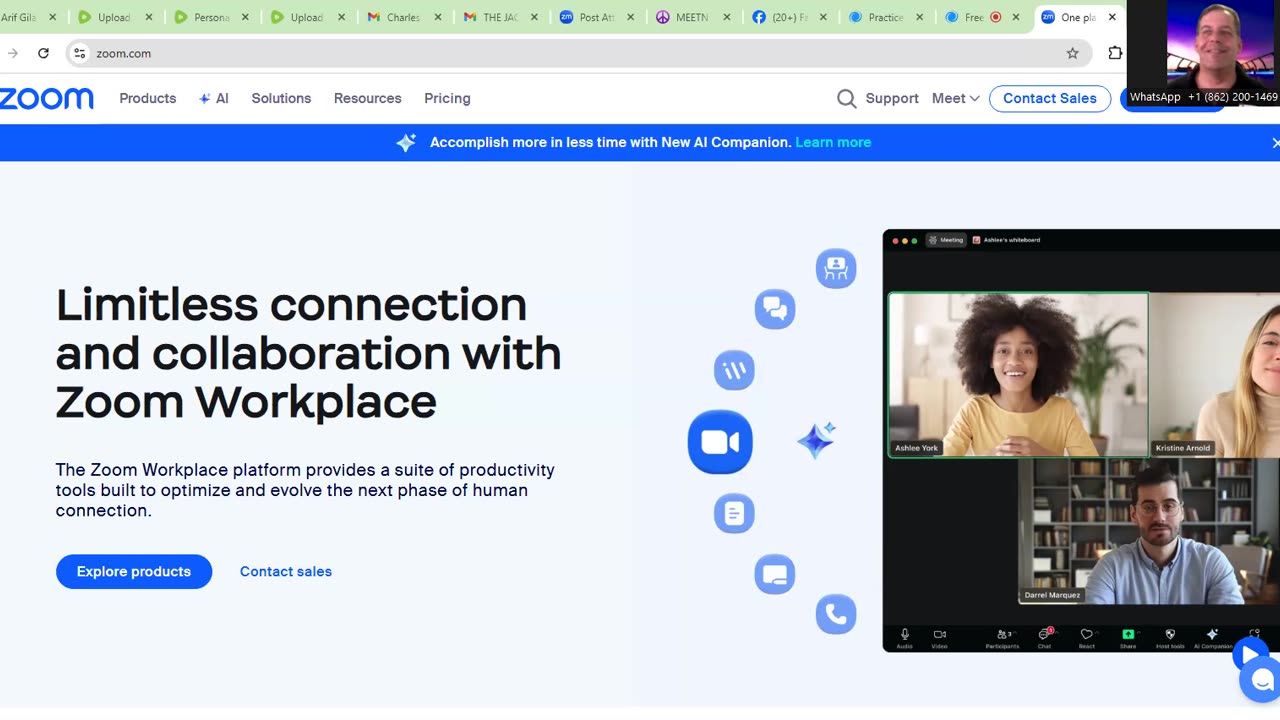The width and height of the screenshot is (1280, 720).
Task: Click Kristine Arnold's video tile
Action: [x=1215, y=375]
